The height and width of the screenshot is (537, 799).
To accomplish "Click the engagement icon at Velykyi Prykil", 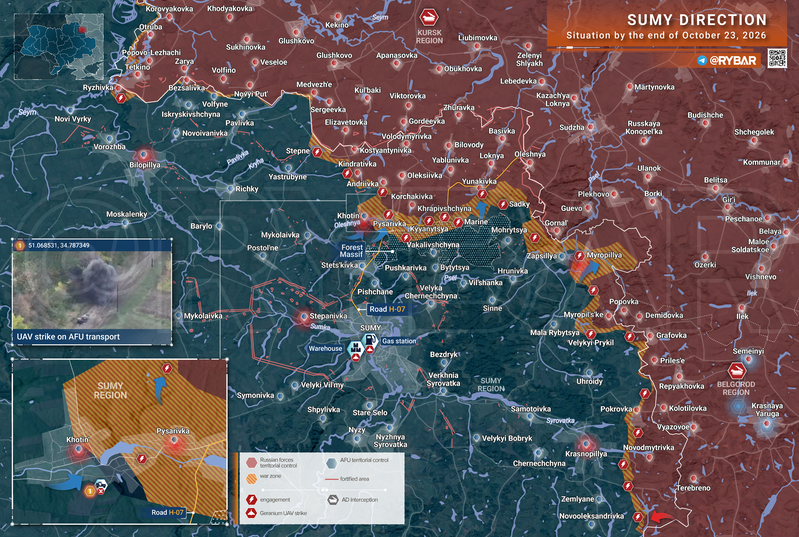I will (590, 334).
